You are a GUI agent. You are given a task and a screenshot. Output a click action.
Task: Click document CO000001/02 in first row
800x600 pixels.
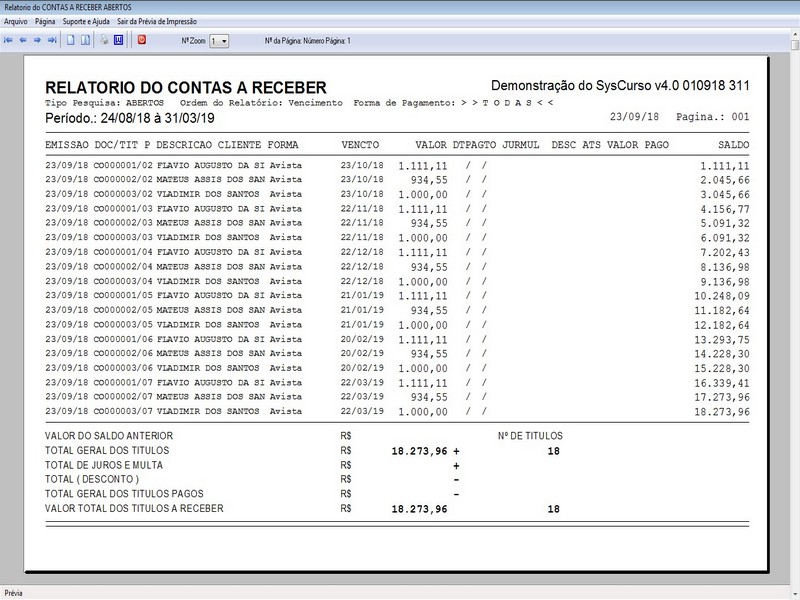click(123, 165)
